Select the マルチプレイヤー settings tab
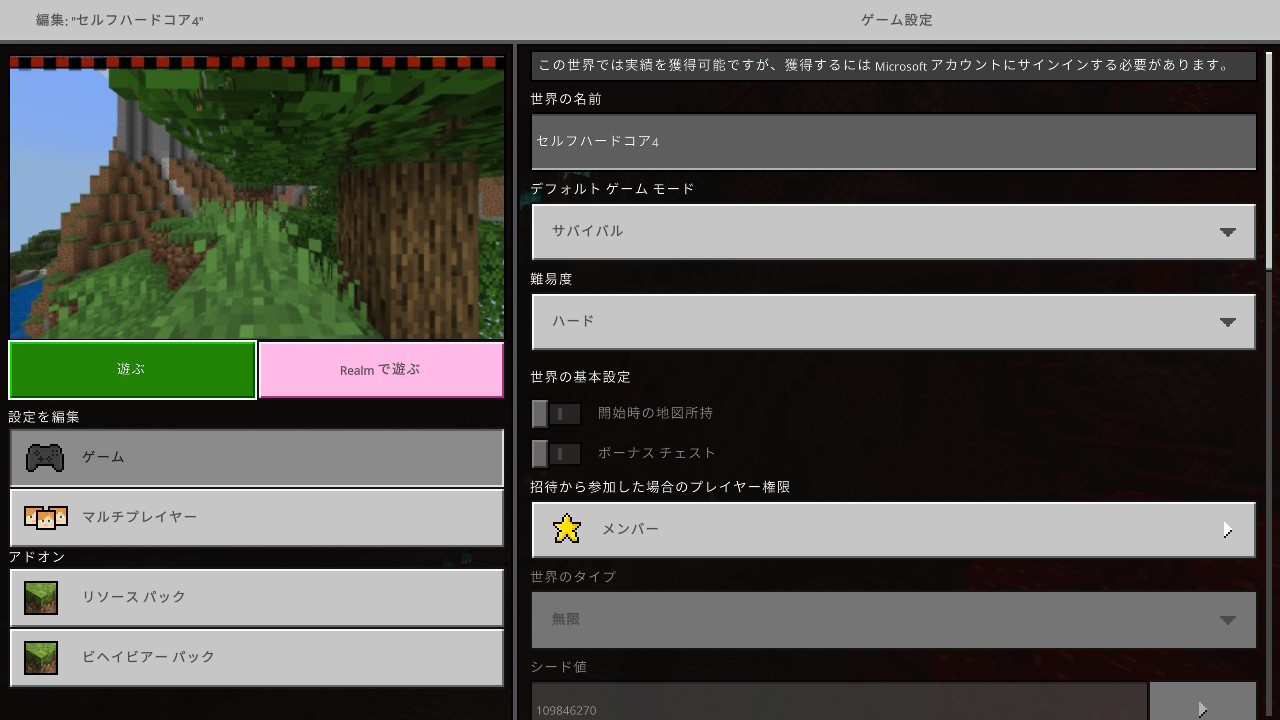The image size is (1280, 720). (x=257, y=517)
